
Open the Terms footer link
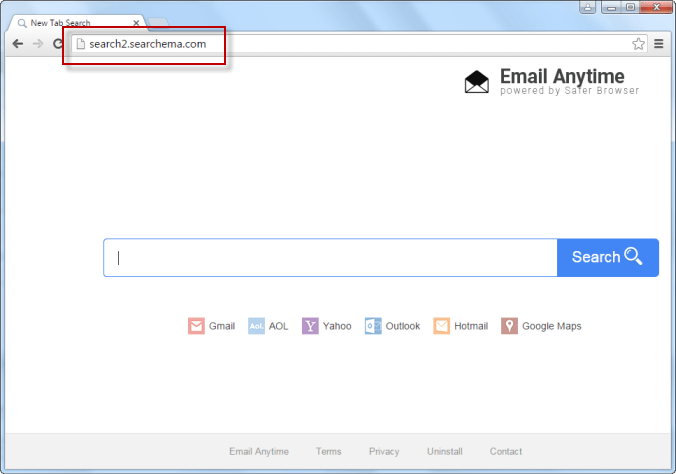(329, 452)
